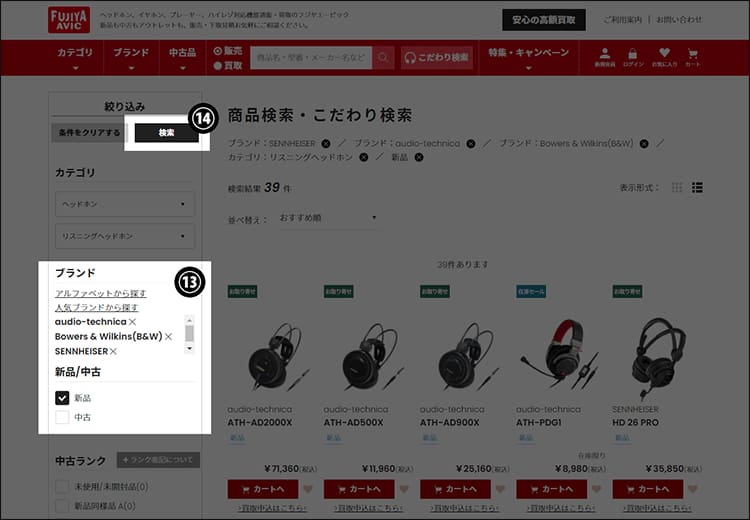Open the リスニングヘッドホン subcategory dropdown

[x=125, y=236]
